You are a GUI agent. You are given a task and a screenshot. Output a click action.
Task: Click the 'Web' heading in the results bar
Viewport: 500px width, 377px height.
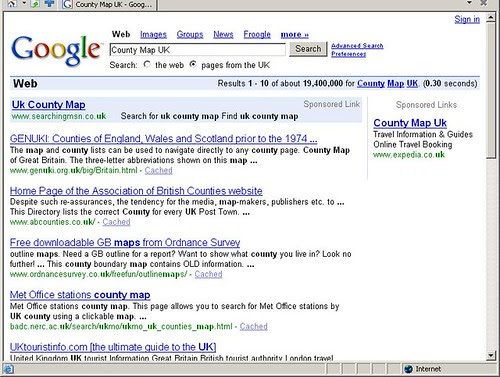pos(25,83)
